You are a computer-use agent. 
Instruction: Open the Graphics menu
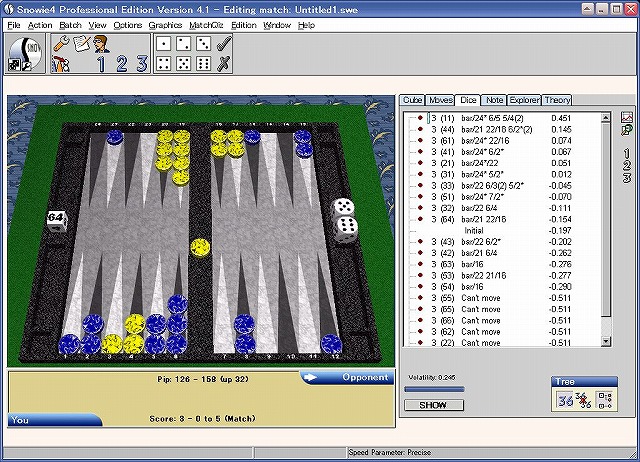pyautogui.click(x=165, y=25)
